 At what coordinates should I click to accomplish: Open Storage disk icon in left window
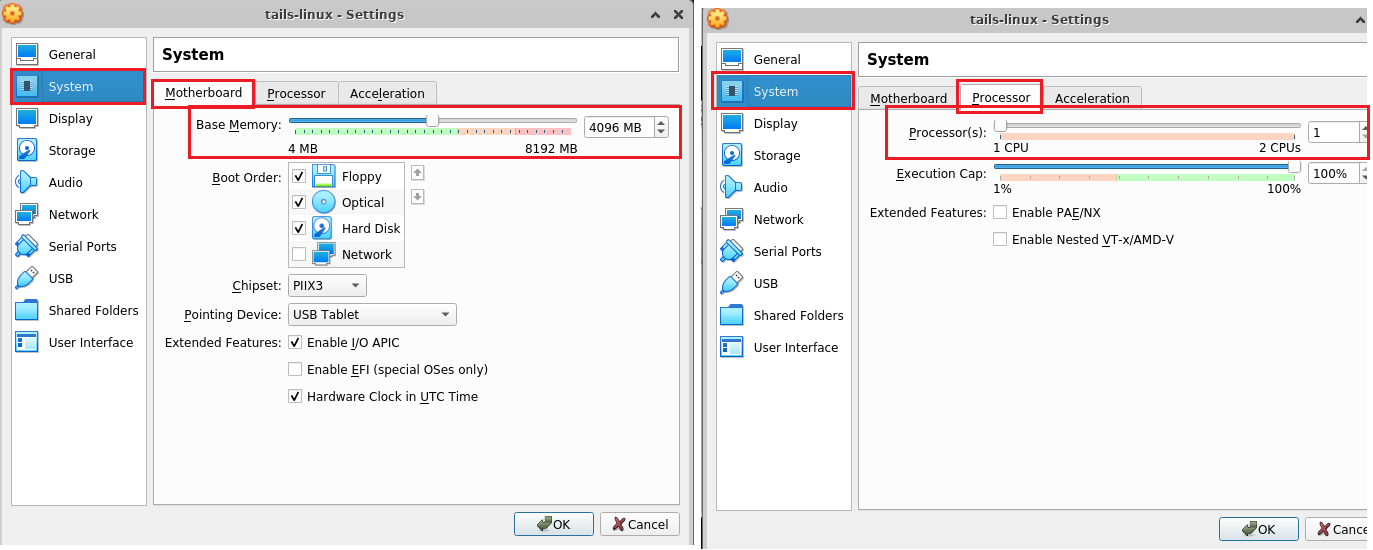28,150
